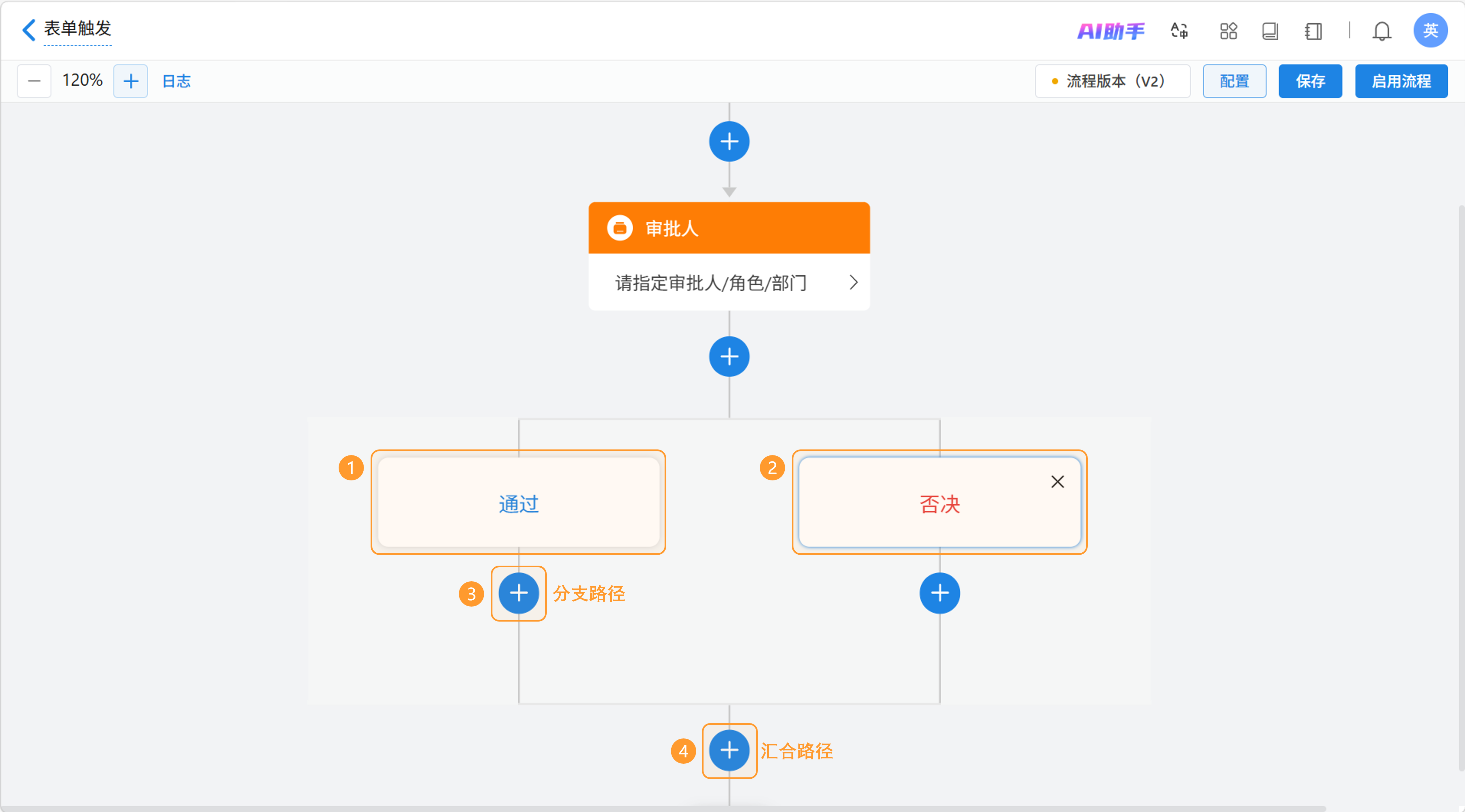Add node on 分支路径 plus button

[518, 593]
